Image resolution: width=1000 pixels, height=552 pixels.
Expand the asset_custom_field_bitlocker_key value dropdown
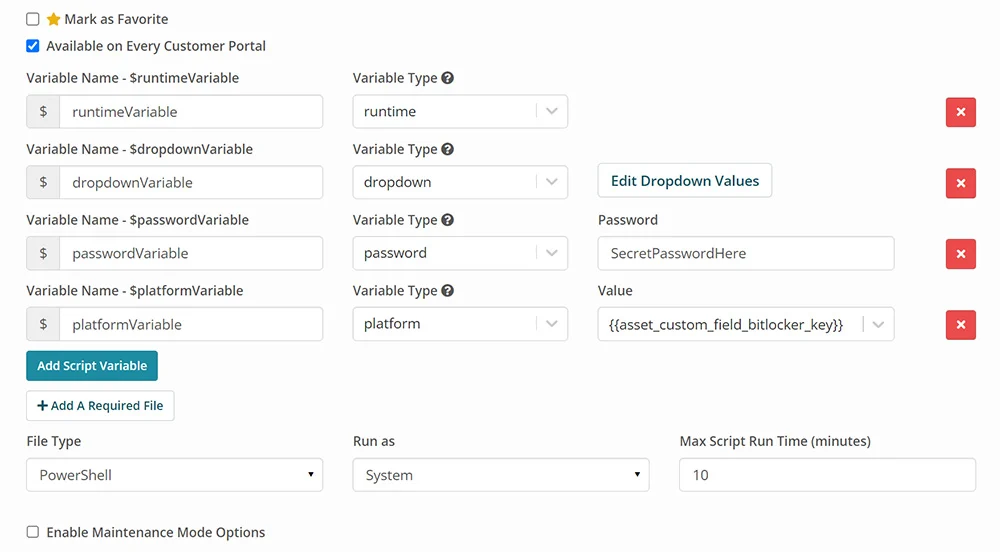tap(746, 324)
